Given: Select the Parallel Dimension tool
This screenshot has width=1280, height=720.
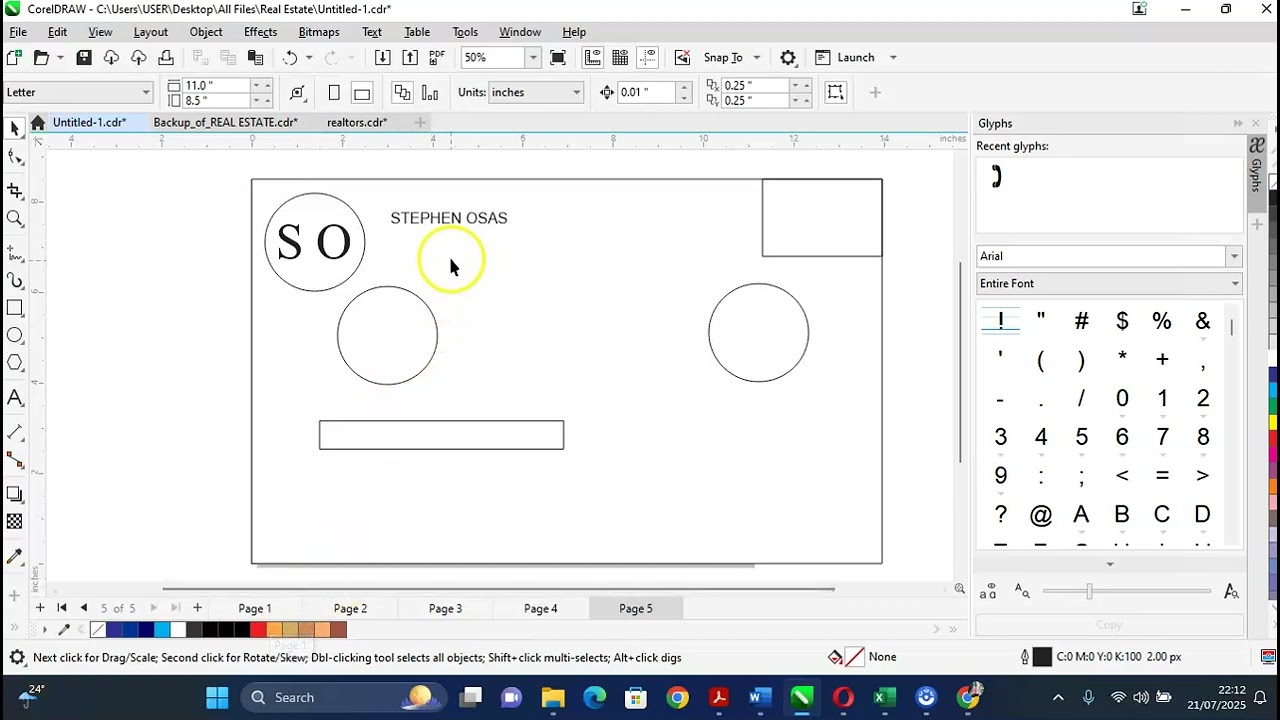Looking at the screenshot, I should click(x=15, y=432).
